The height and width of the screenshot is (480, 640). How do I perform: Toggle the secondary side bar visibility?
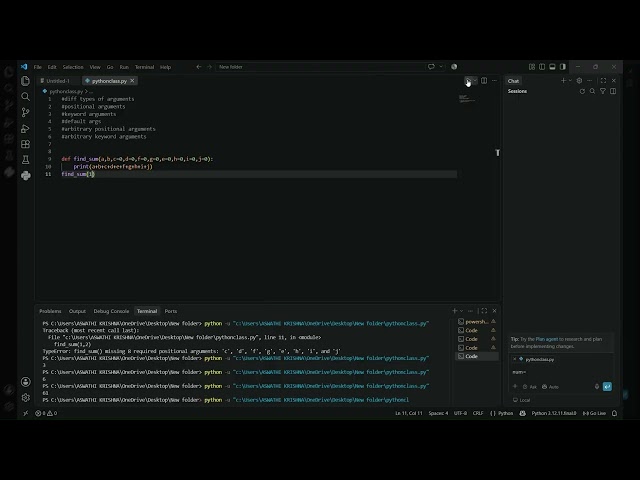(563, 67)
